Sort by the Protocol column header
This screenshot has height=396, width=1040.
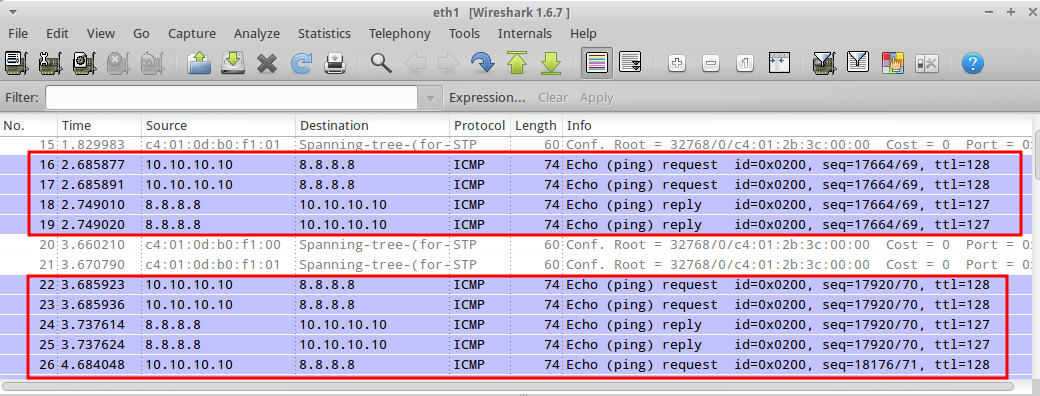pos(480,125)
